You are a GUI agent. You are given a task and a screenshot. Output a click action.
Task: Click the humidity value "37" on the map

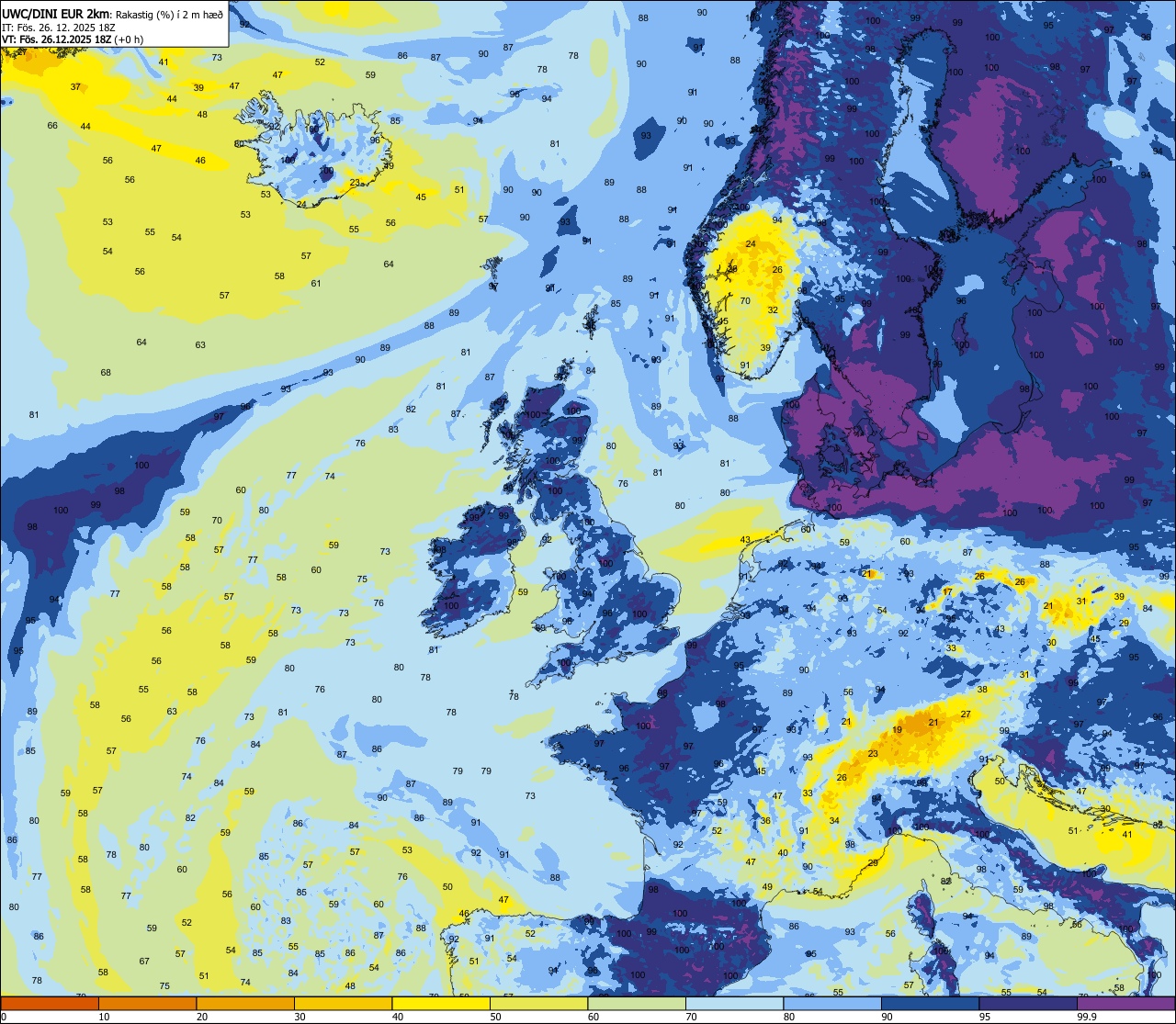point(75,87)
